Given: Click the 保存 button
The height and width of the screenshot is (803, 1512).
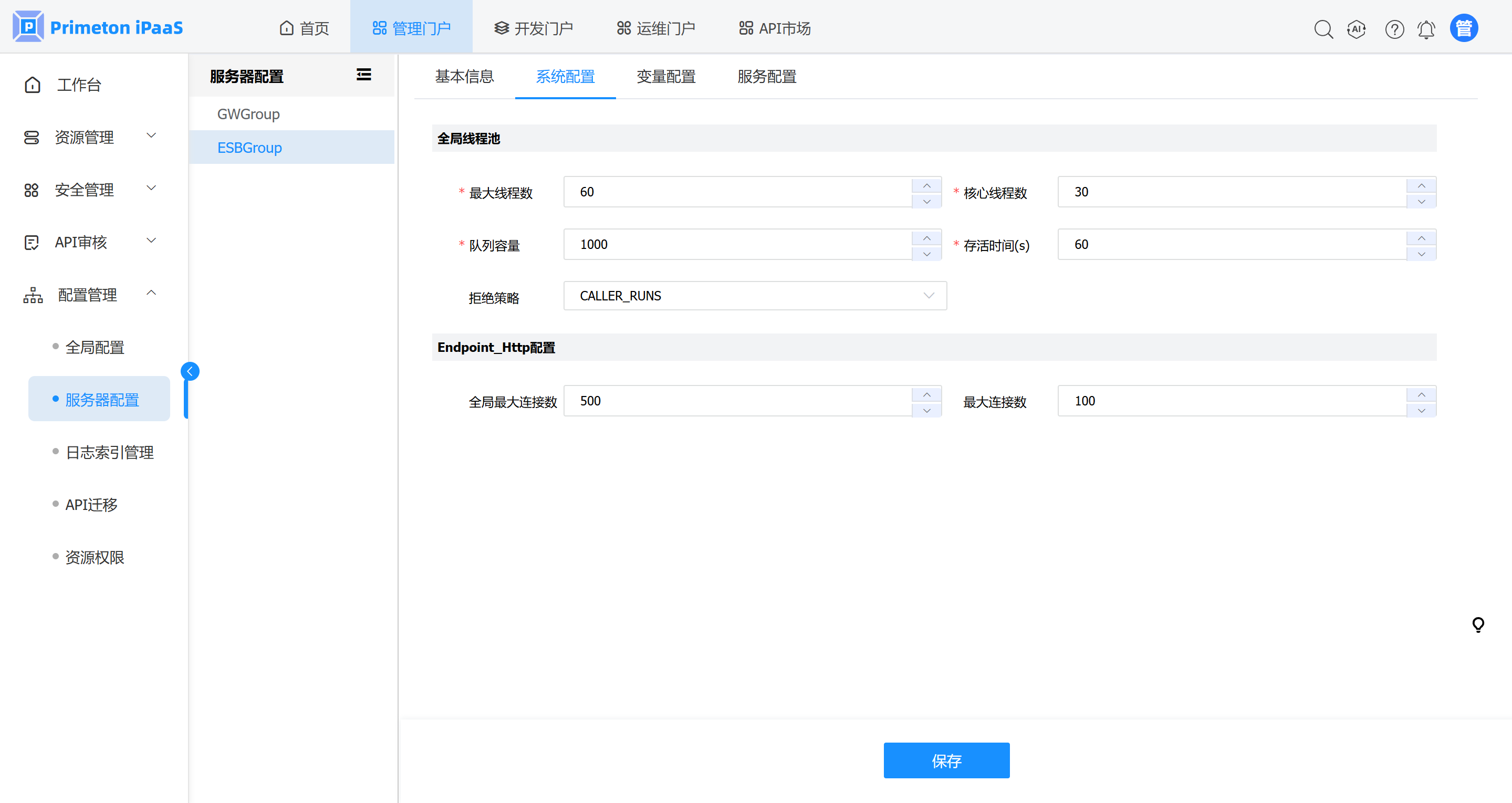Looking at the screenshot, I should coord(946,761).
